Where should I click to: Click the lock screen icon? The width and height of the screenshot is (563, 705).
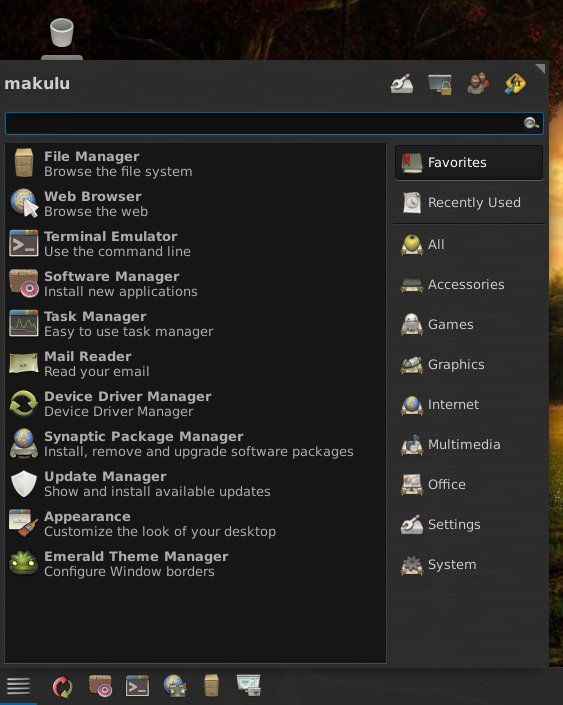click(x=440, y=84)
